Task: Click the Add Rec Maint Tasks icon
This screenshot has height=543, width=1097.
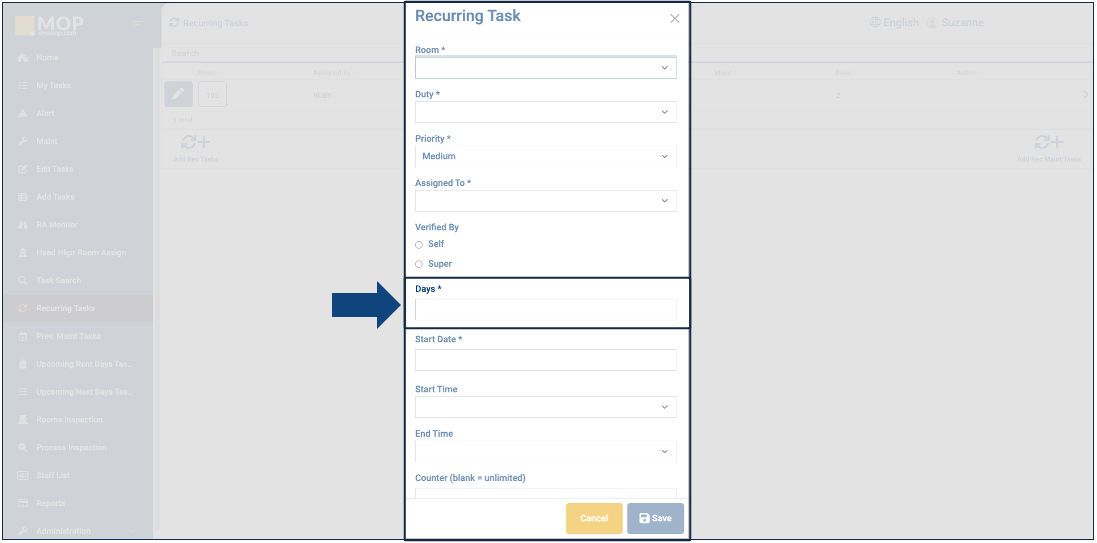Action: click(x=1048, y=143)
